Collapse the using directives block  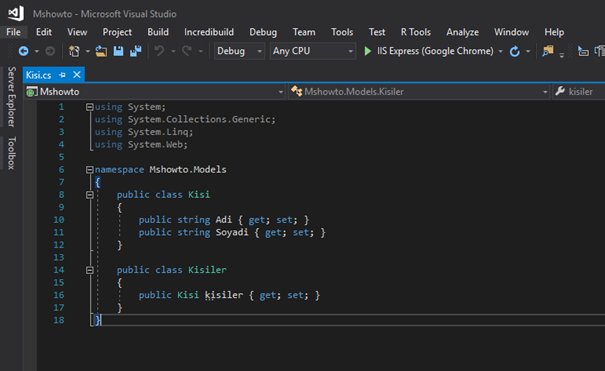(x=90, y=107)
